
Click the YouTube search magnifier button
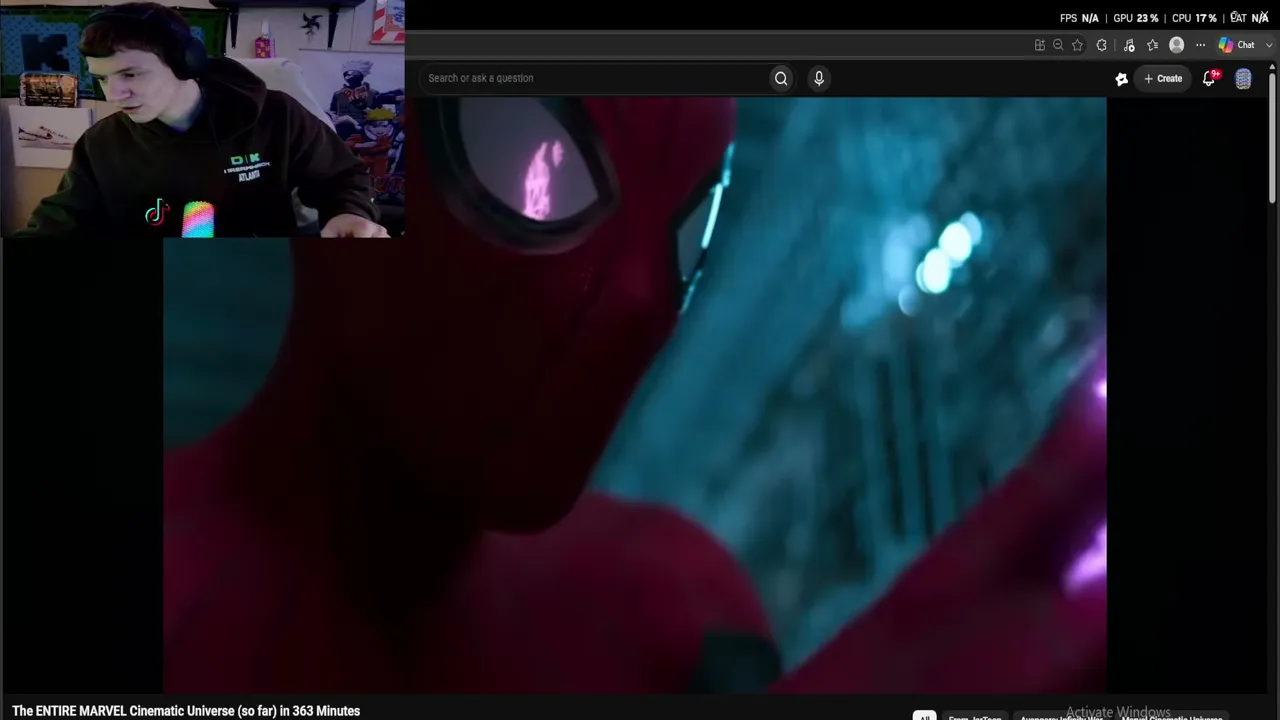[x=781, y=78]
